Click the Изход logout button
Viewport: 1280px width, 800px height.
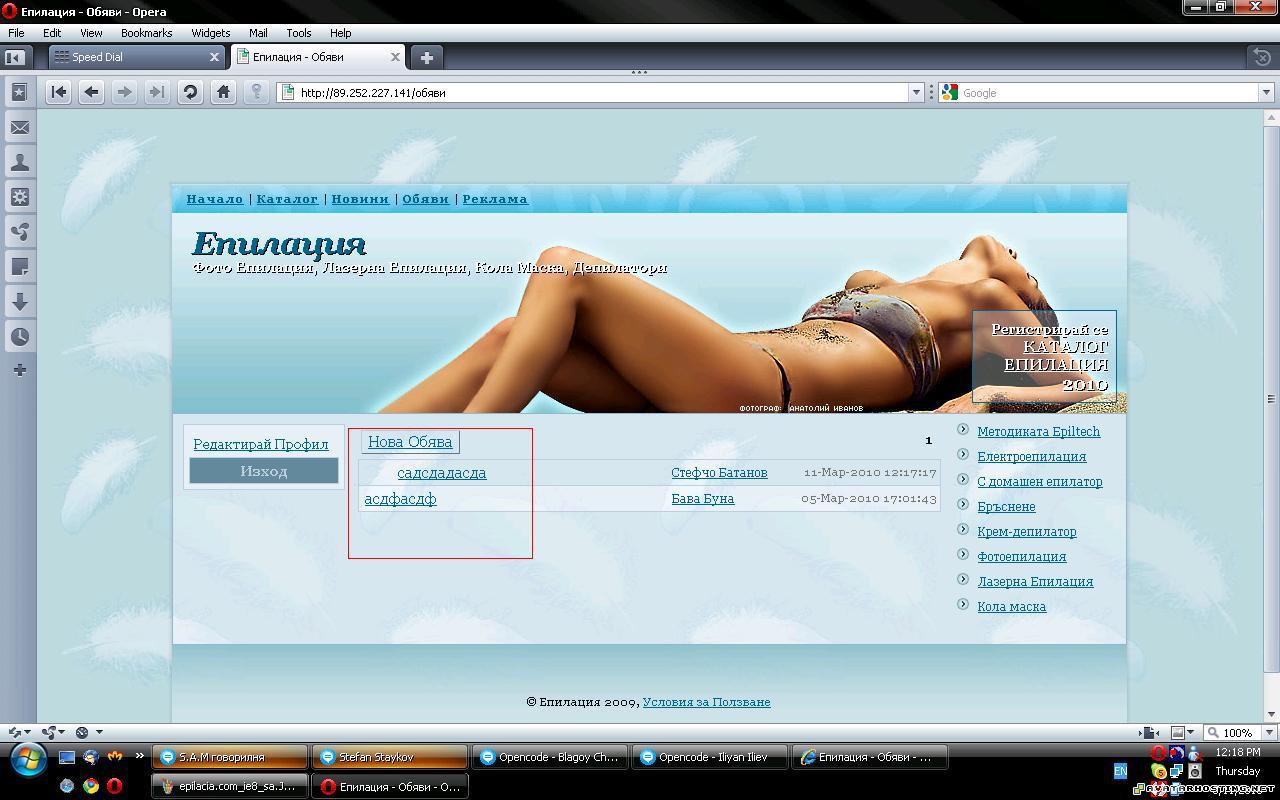[x=262, y=470]
